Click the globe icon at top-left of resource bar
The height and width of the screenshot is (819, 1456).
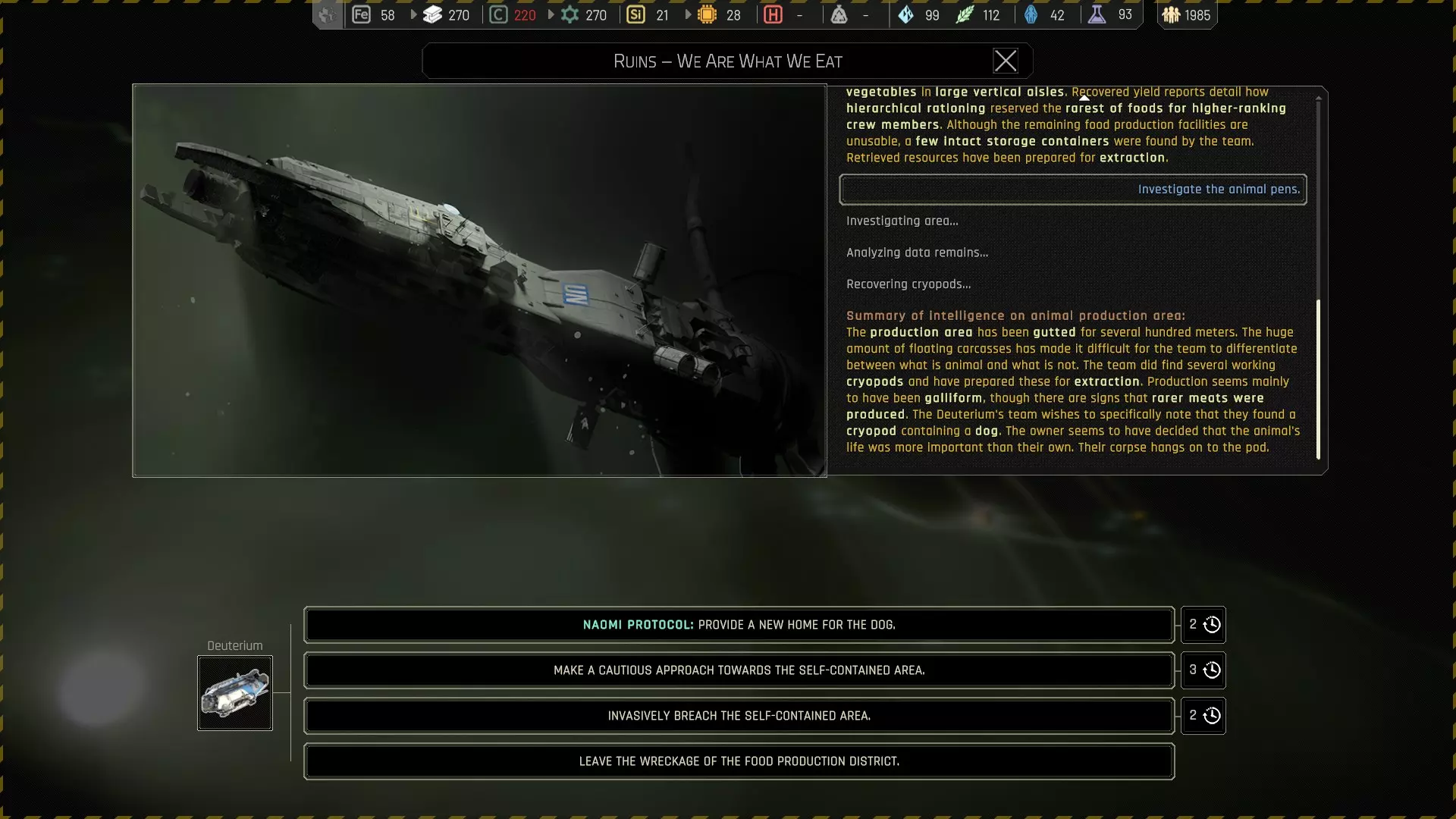pos(327,14)
